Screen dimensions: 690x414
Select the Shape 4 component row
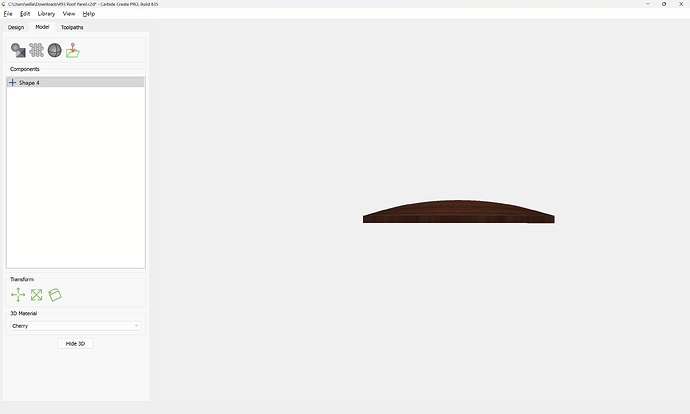click(x=75, y=83)
